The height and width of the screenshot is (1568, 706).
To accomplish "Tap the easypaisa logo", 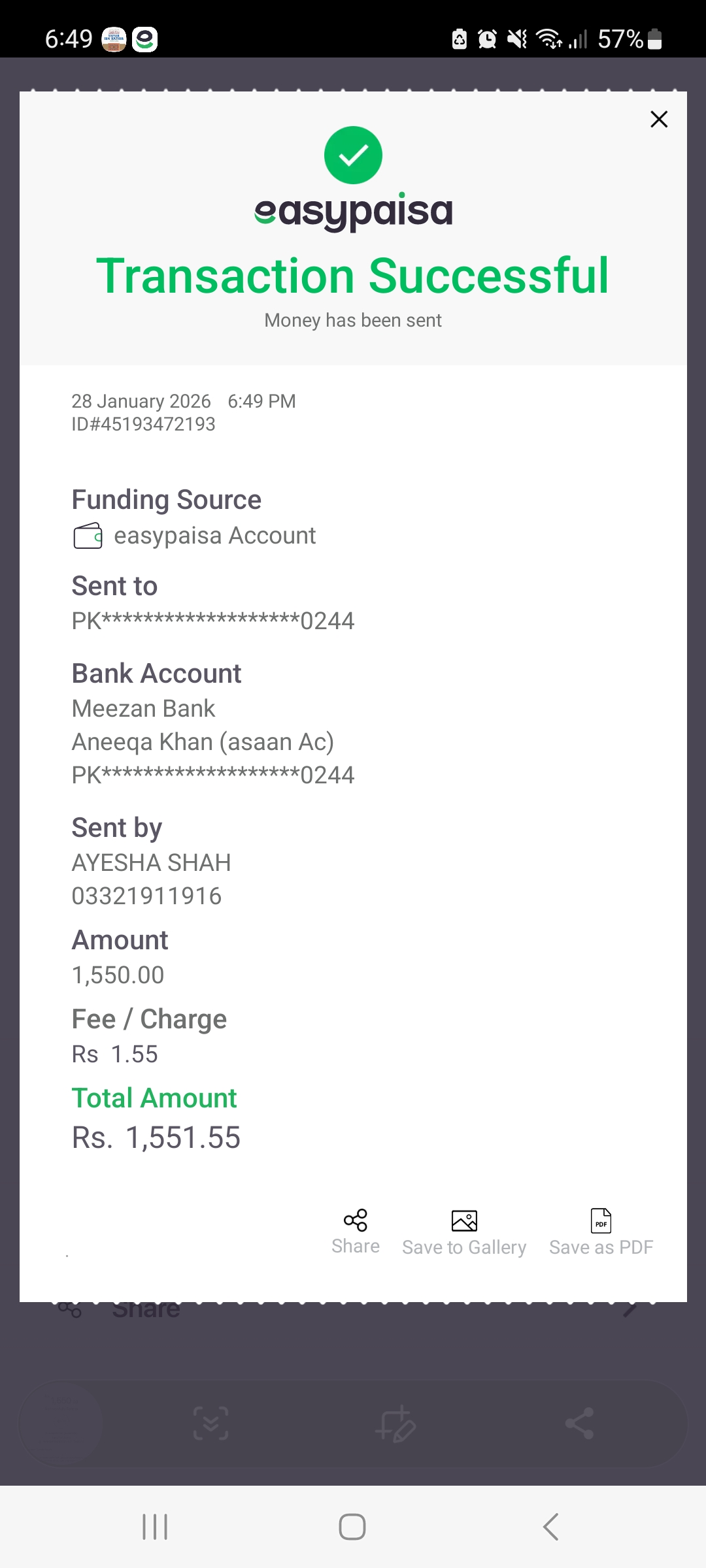I will [x=353, y=212].
